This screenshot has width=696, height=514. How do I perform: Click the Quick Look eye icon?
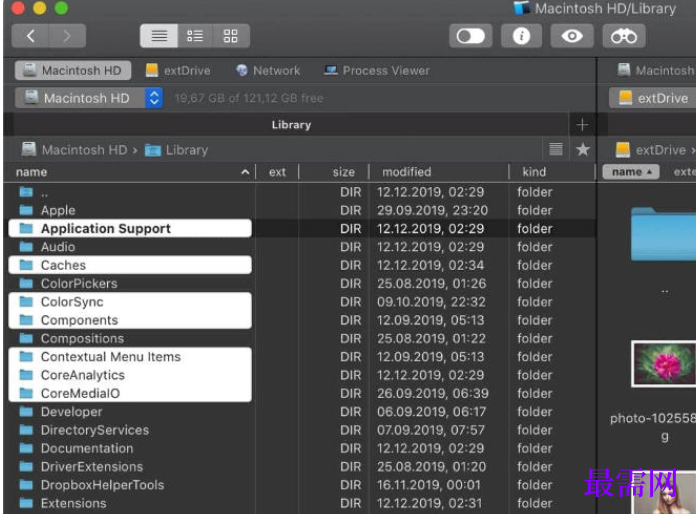point(572,36)
